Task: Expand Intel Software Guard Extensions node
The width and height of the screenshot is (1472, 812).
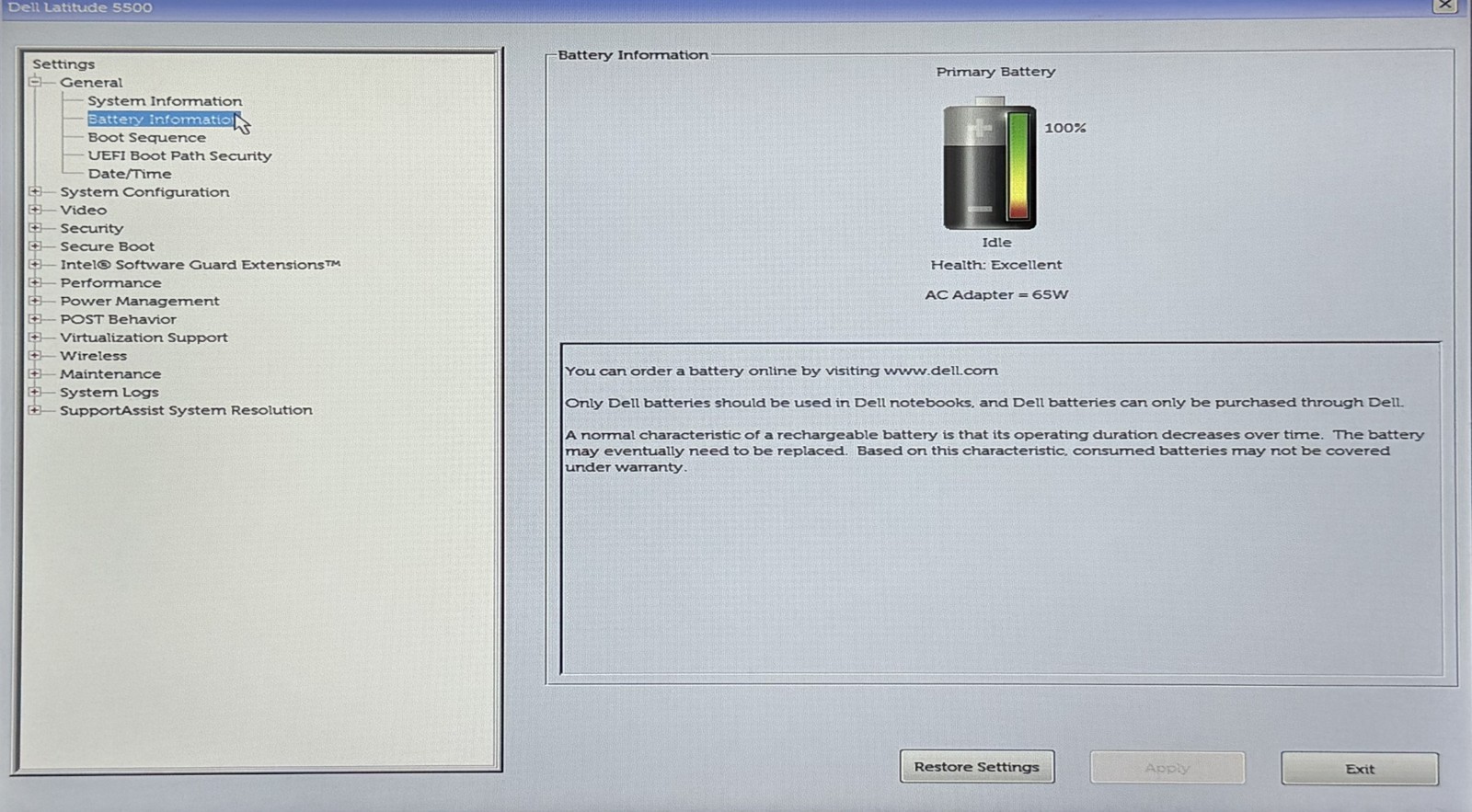Action: pyautogui.click(x=35, y=265)
